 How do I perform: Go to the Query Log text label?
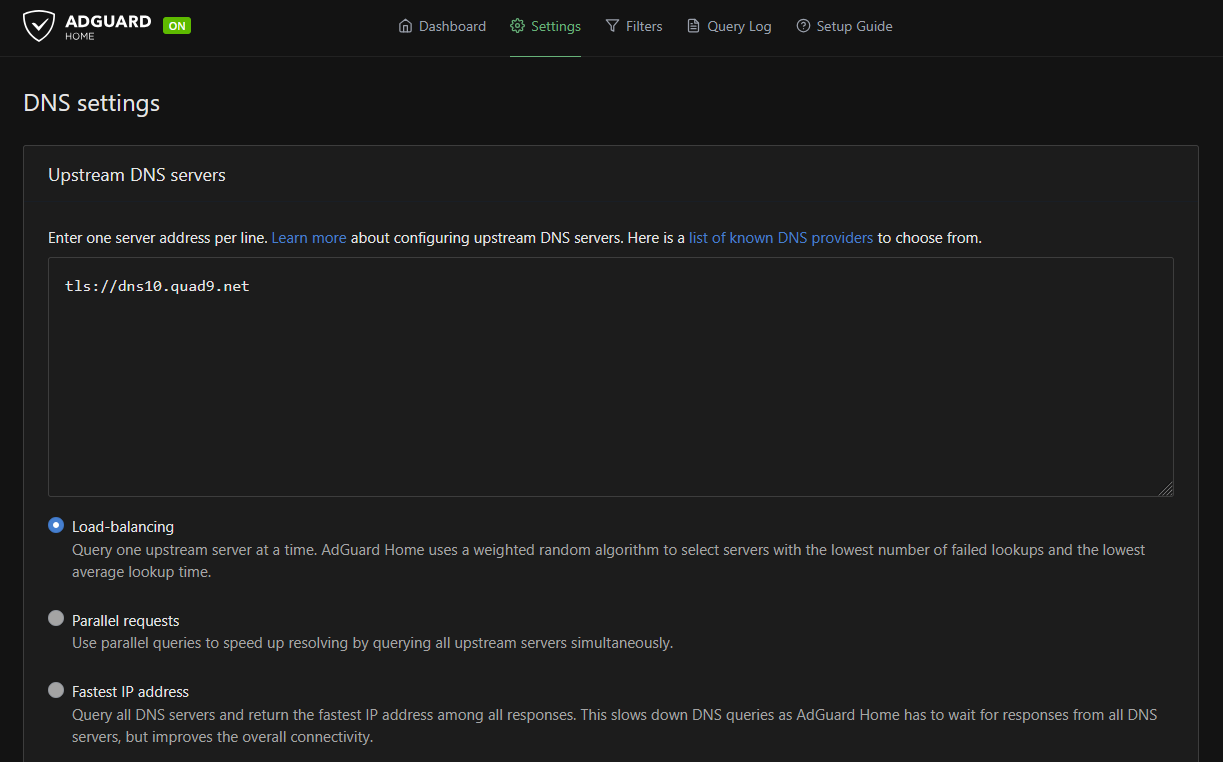click(739, 27)
